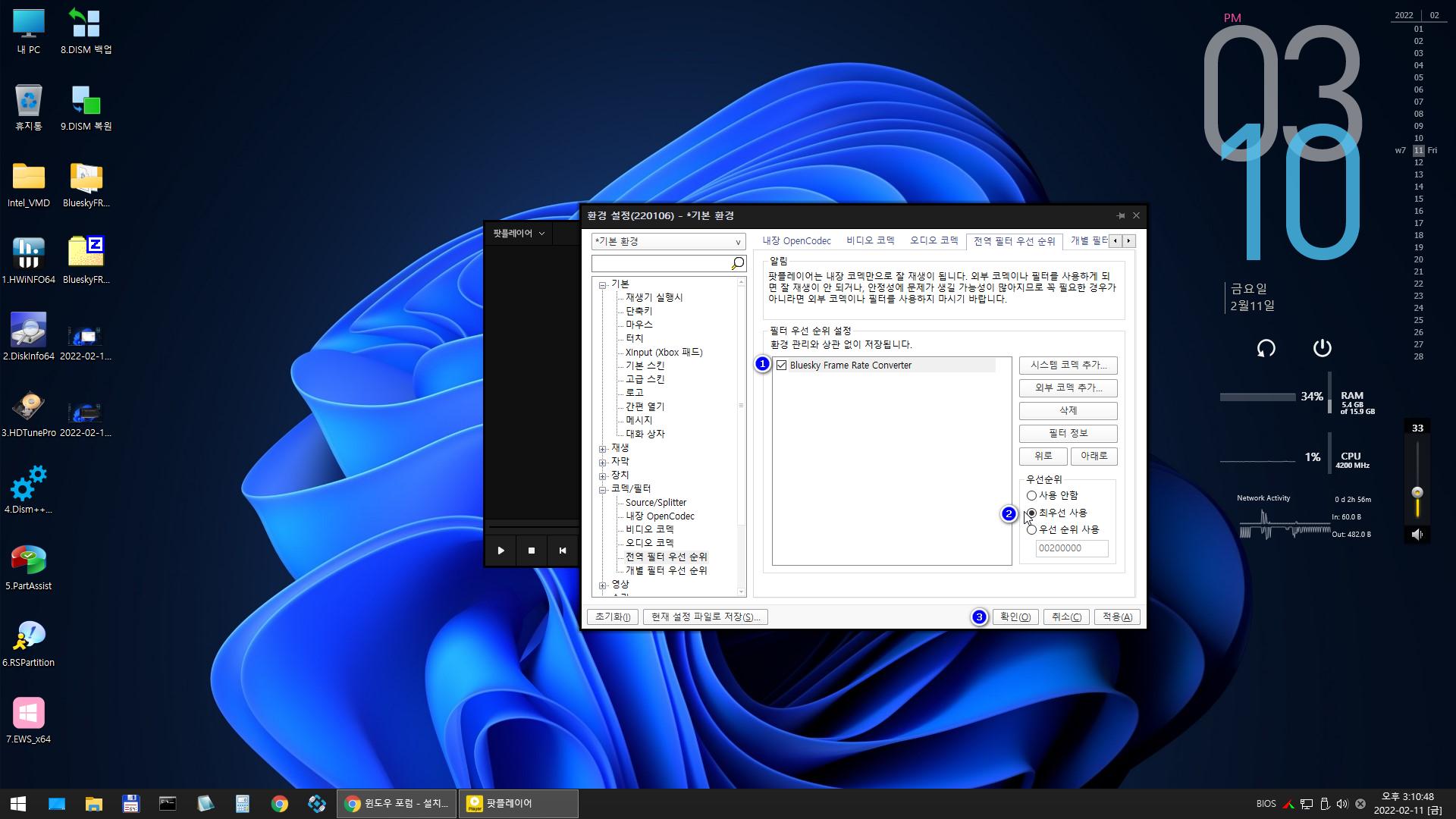This screenshot has width=1456, height=819.
Task: Switch to the 비디오 코덱 tab
Action: [871, 241]
